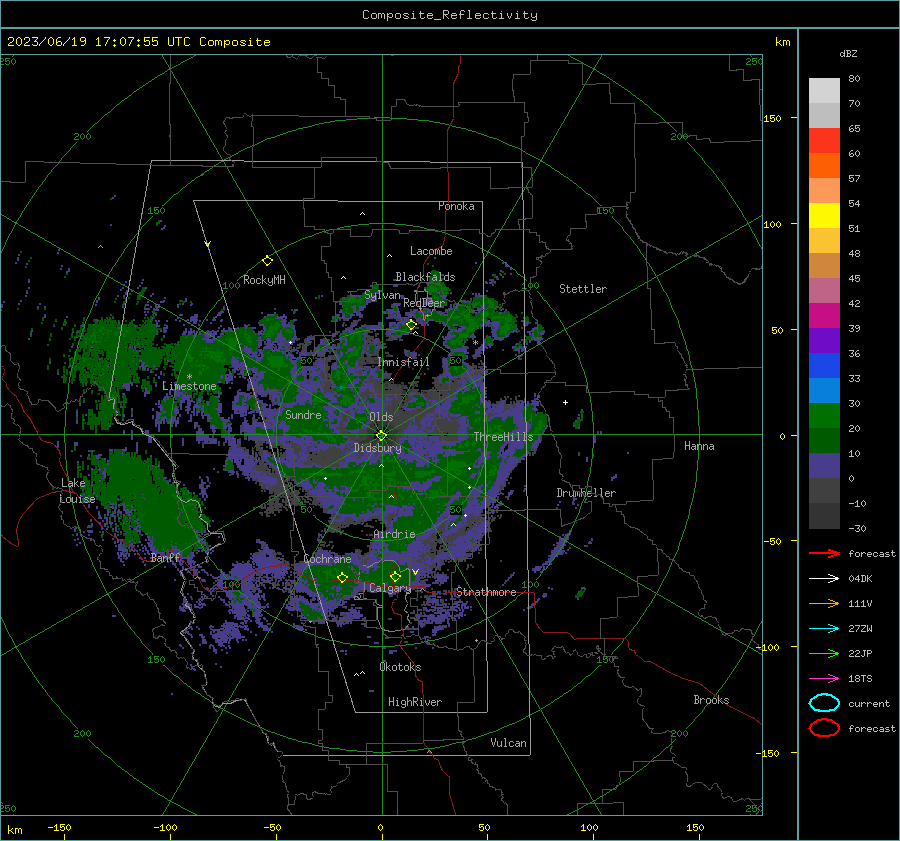
Task: Click the radar centre diamond between Olds and Didsbury
Action: coord(381,435)
